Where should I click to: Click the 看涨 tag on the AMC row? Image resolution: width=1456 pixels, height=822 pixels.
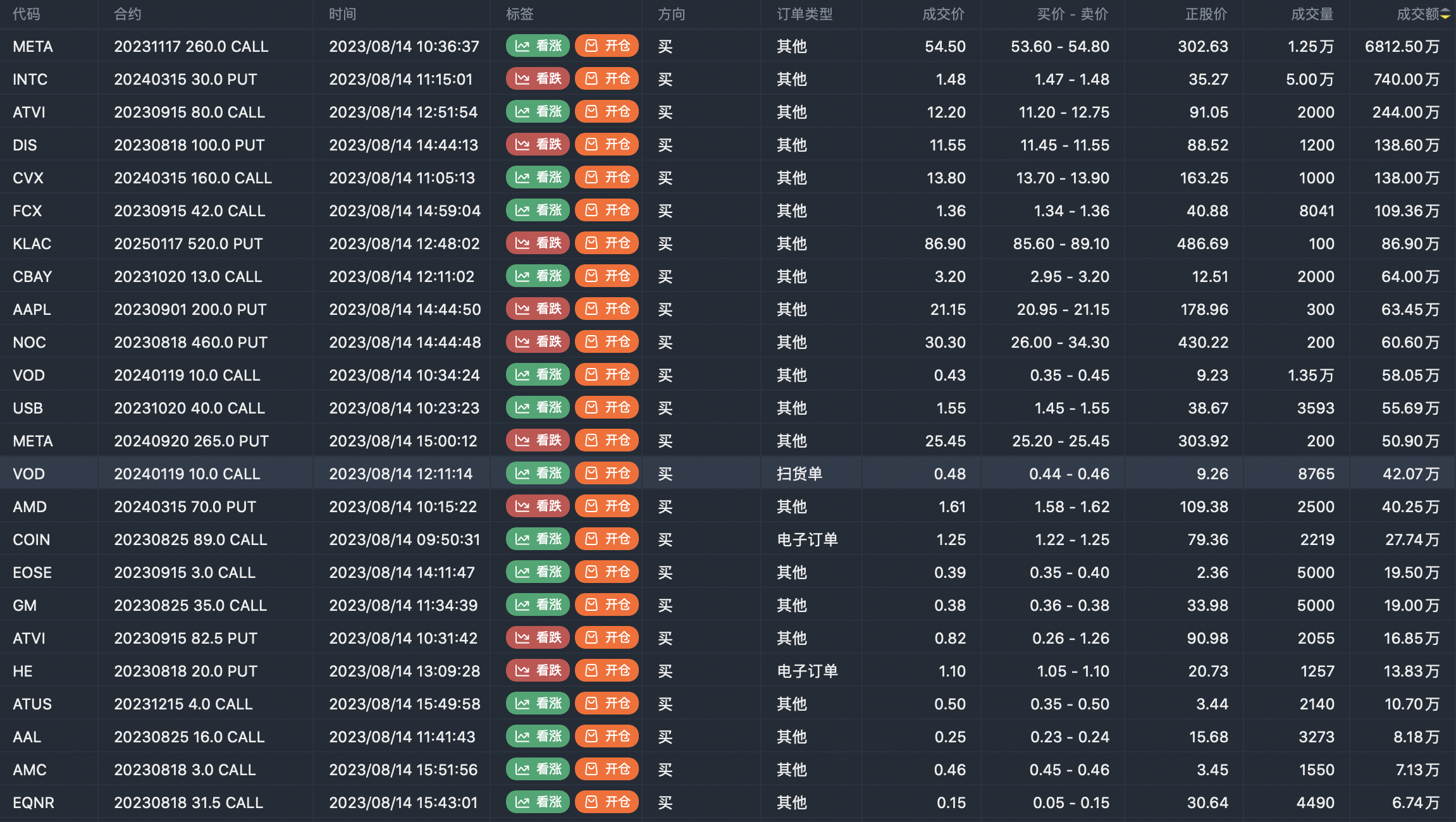tap(538, 770)
